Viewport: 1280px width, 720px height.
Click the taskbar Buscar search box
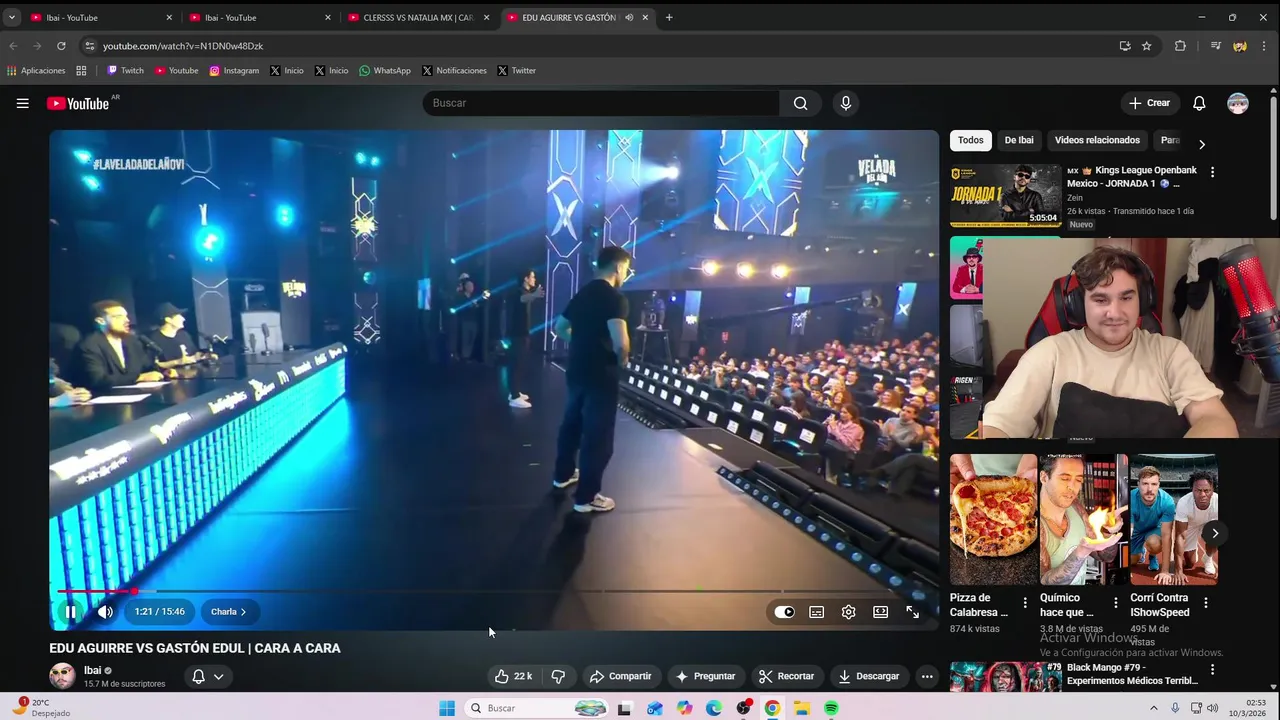pos(537,708)
